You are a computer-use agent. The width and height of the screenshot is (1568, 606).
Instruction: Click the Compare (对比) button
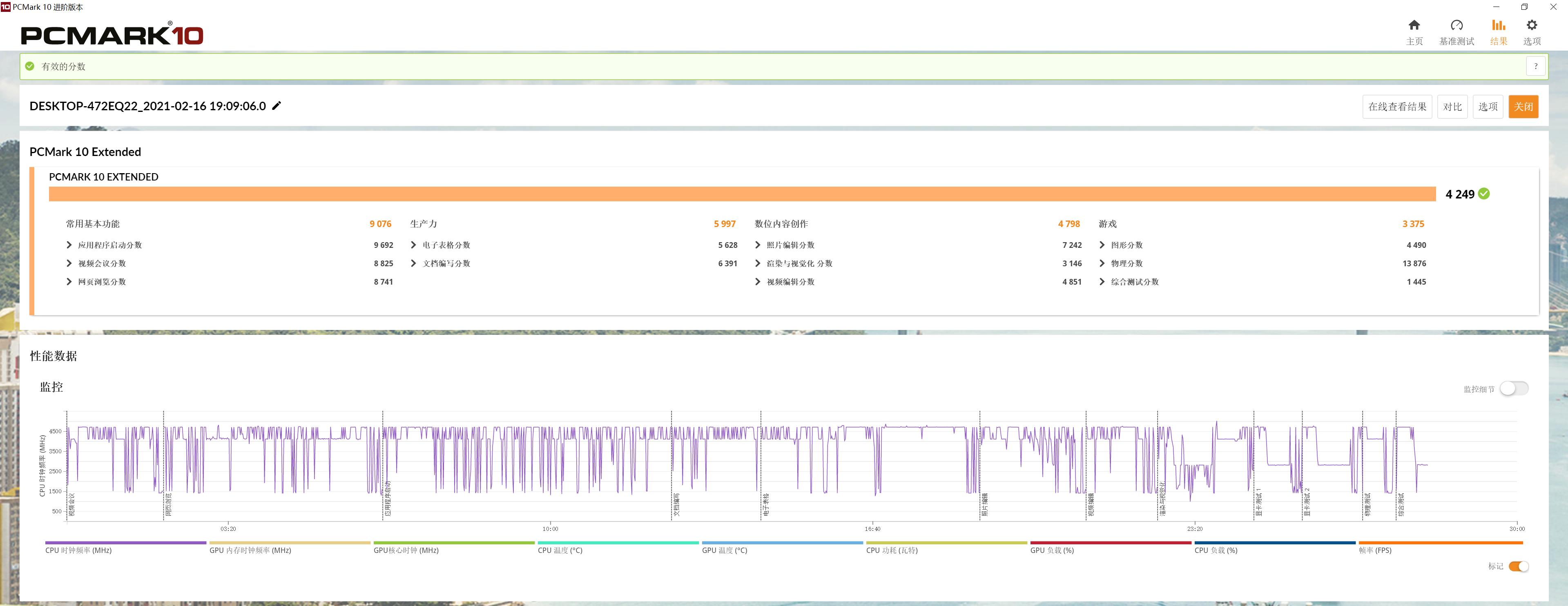click(x=1452, y=107)
